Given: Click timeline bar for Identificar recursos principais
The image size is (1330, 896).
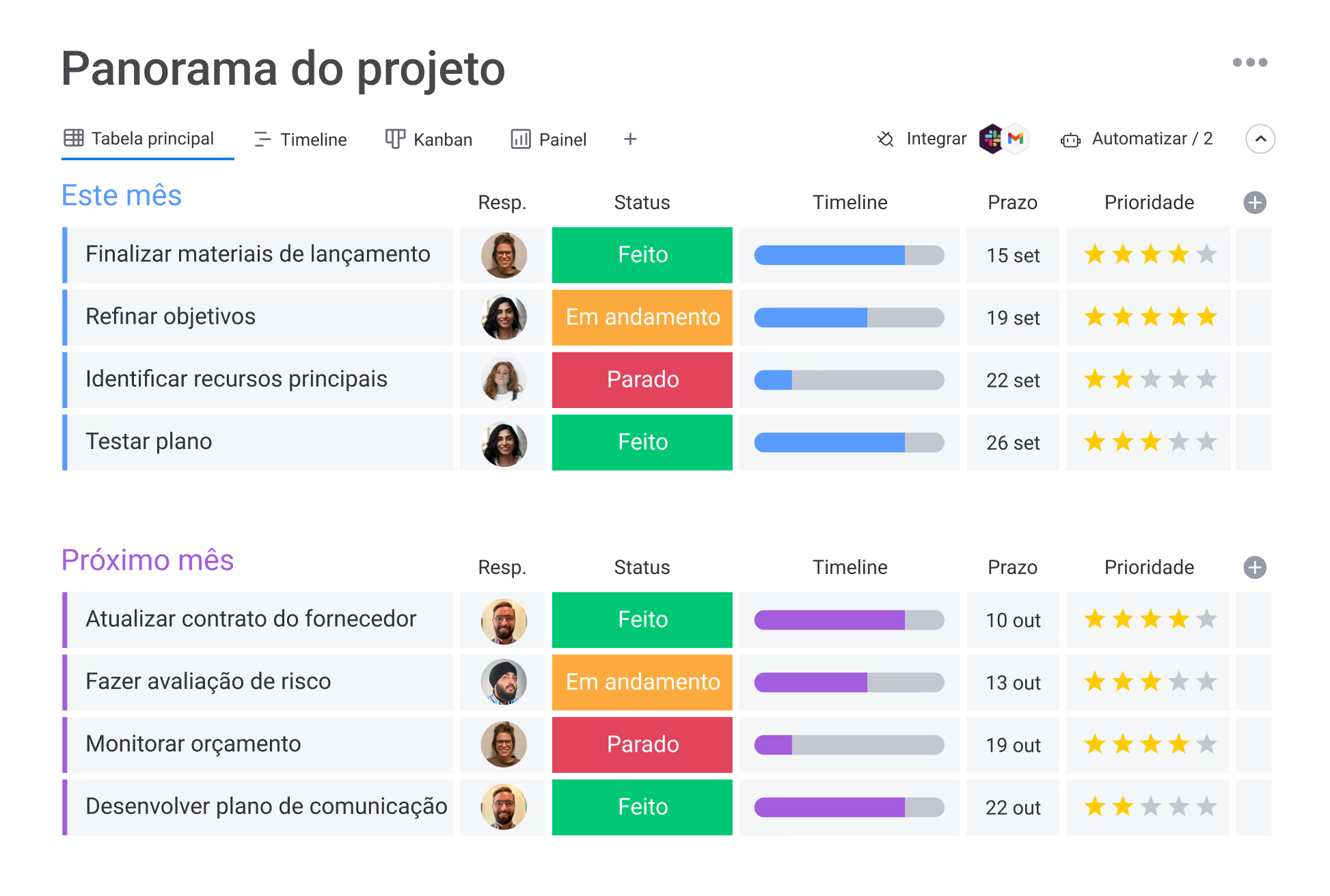Looking at the screenshot, I should pos(849,380).
